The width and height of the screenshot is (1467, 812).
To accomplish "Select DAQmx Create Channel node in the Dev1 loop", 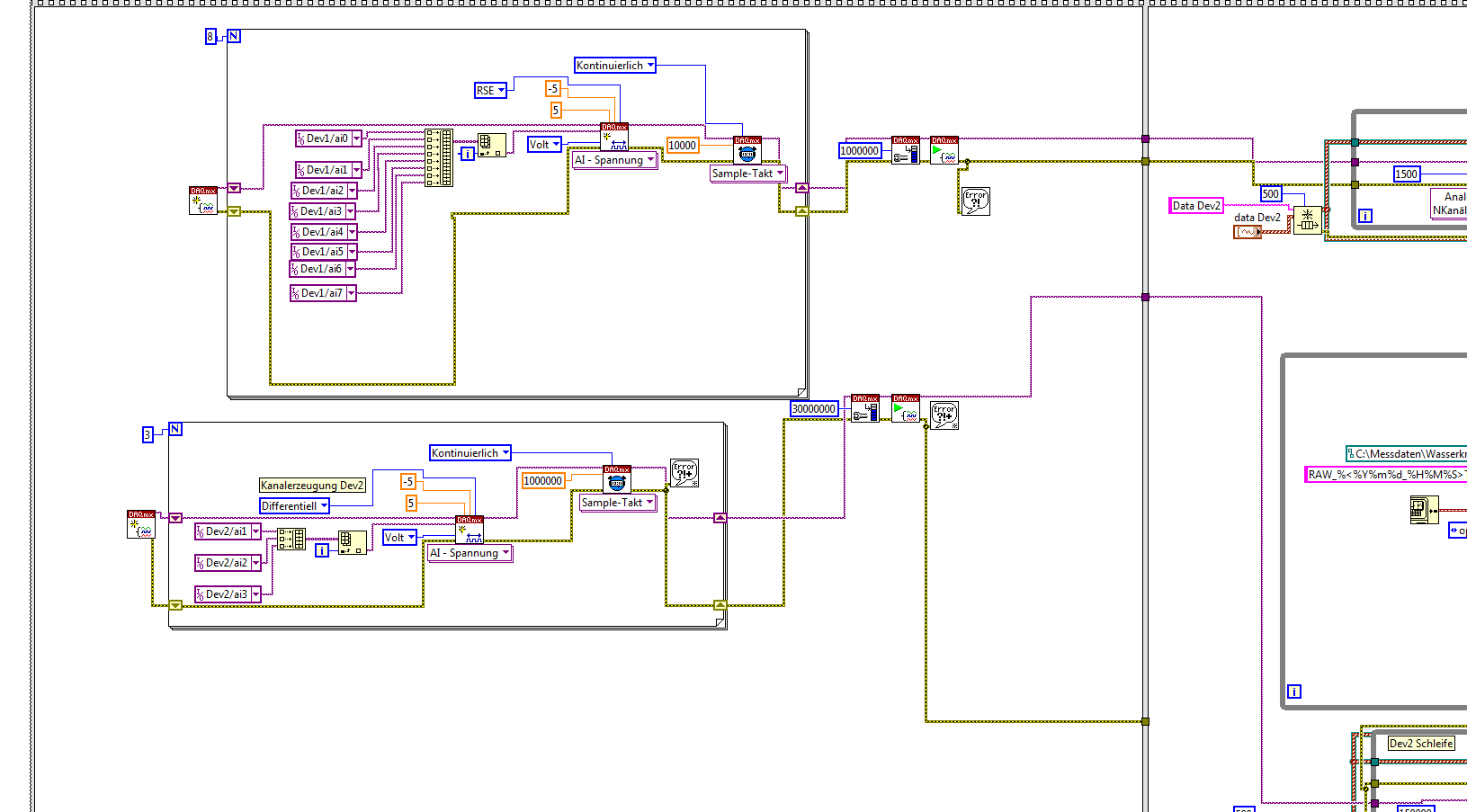I will (x=614, y=138).
